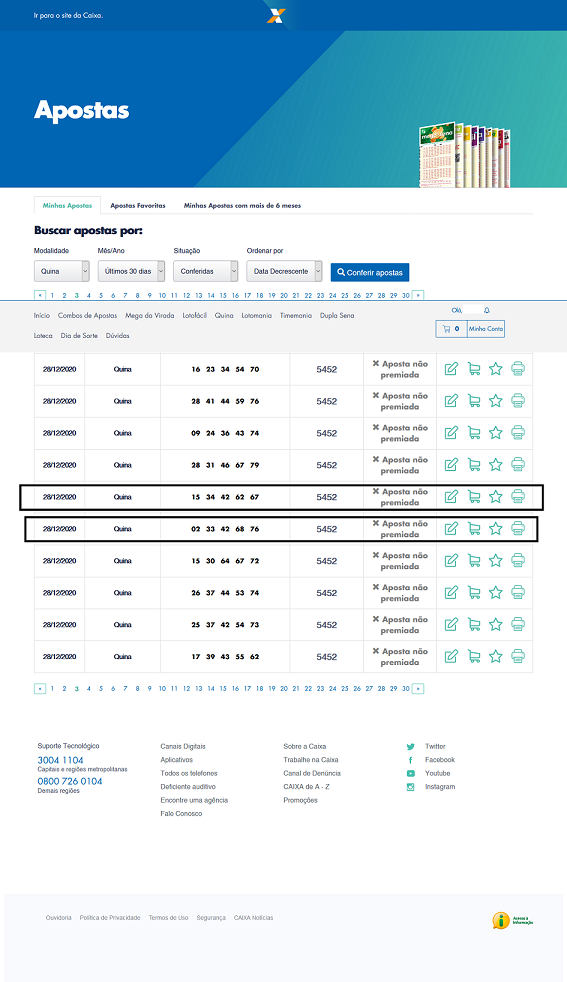Go to next page arrow in bottom pagination

click(418, 689)
